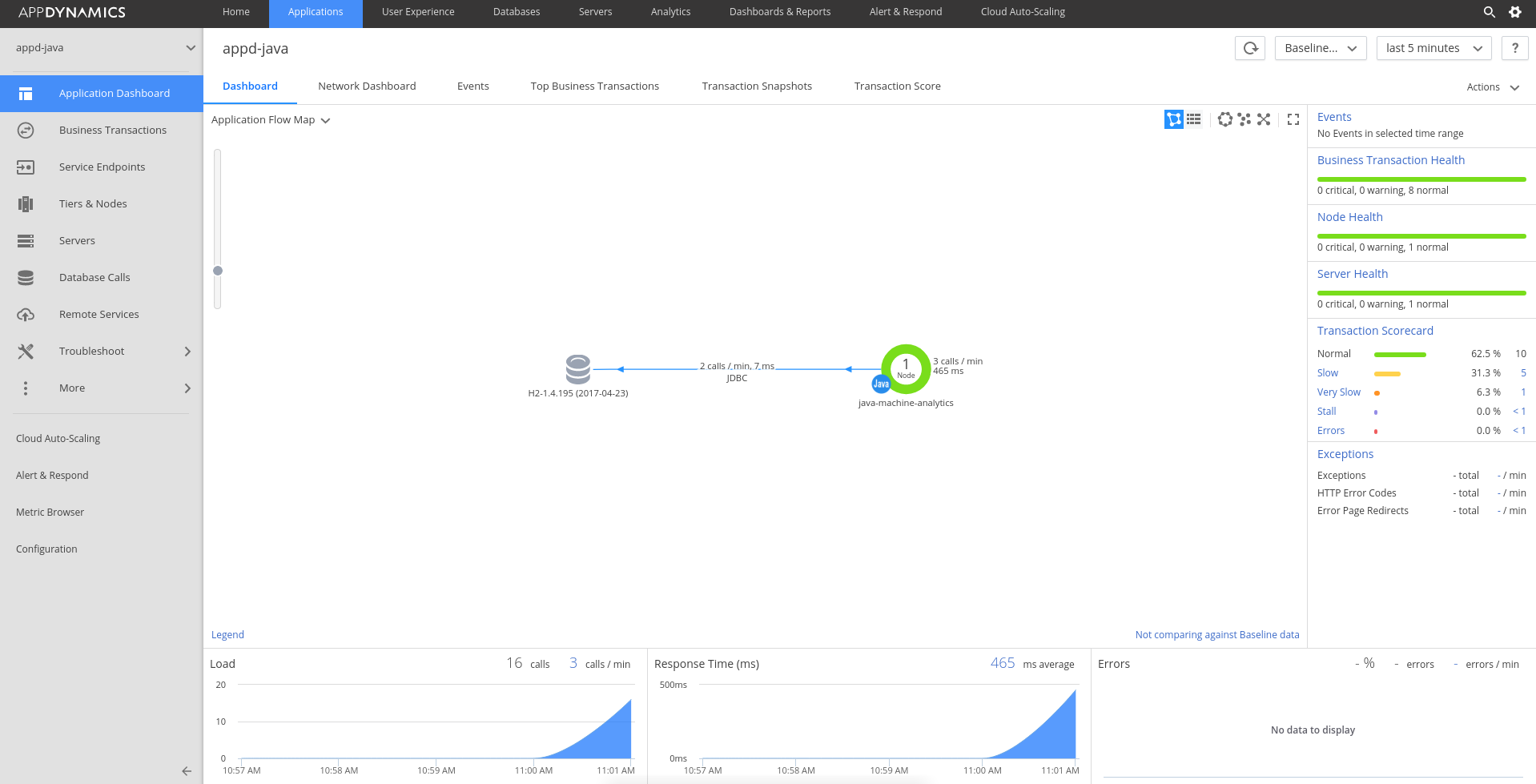Click the Business Transactions sidebar icon

point(26,131)
